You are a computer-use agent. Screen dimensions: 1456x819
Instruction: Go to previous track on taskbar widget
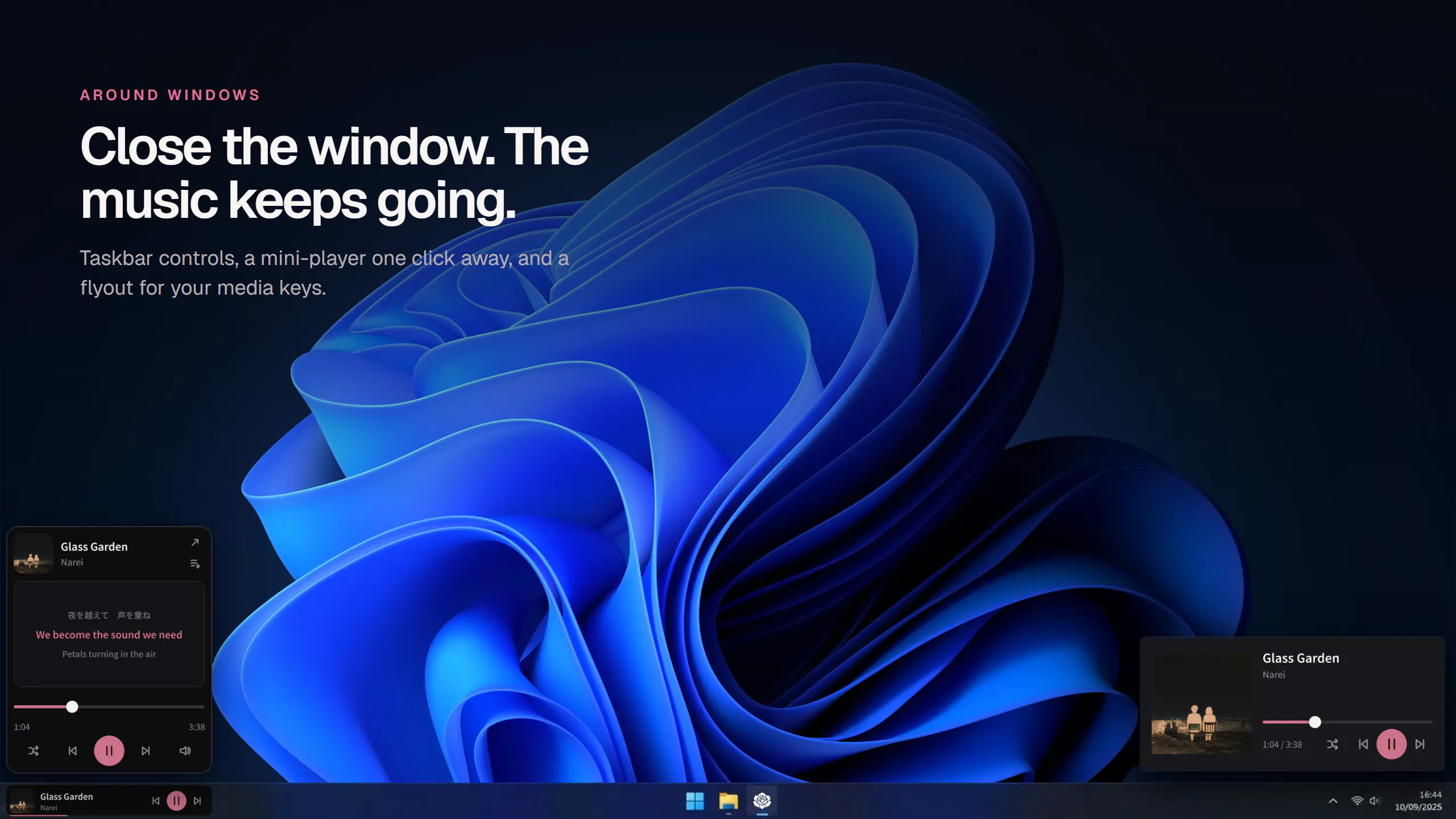pyautogui.click(x=156, y=801)
